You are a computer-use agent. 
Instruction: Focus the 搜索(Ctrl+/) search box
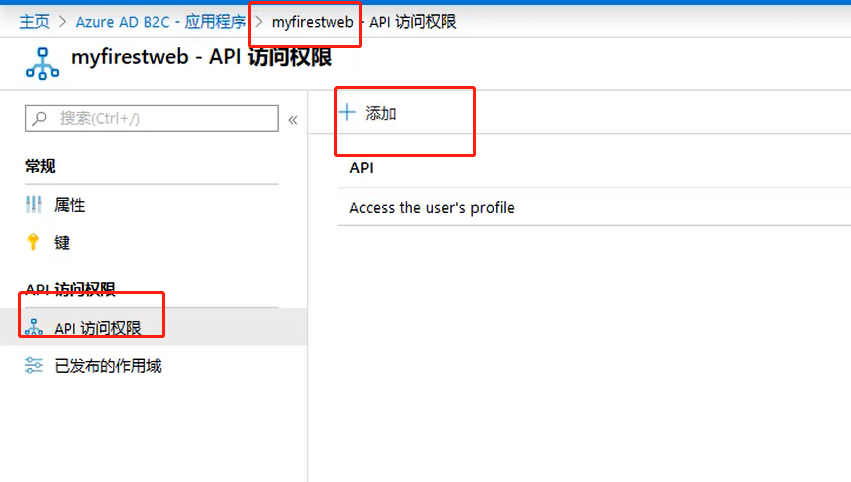pyautogui.click(x=152, y=118)
